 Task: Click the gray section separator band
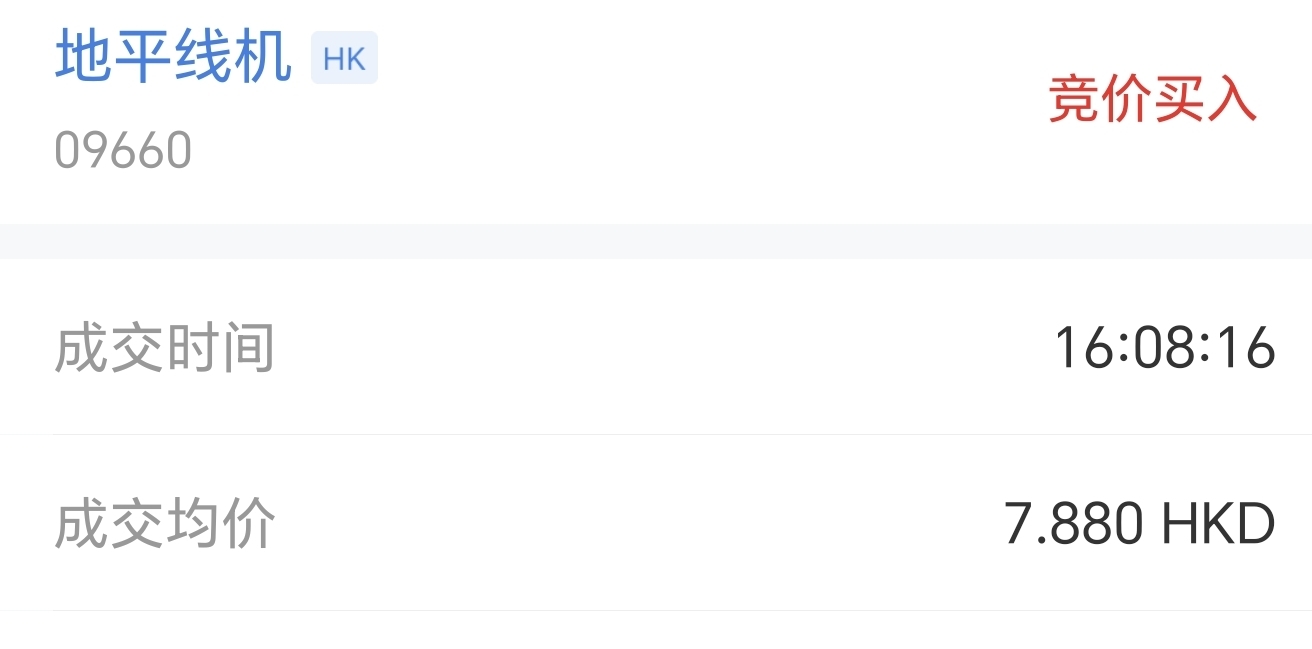656,241
